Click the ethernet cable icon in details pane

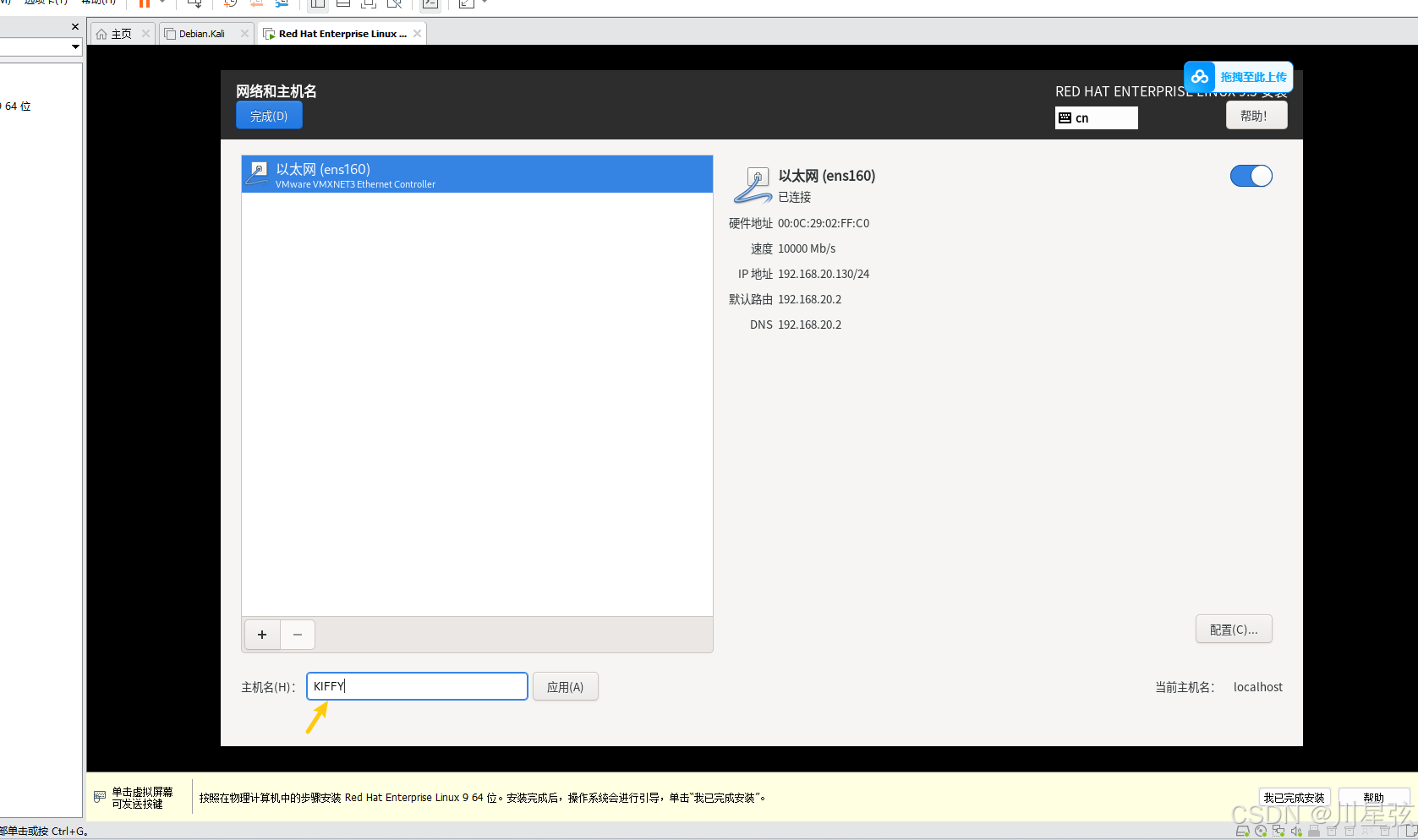(753, 185)
